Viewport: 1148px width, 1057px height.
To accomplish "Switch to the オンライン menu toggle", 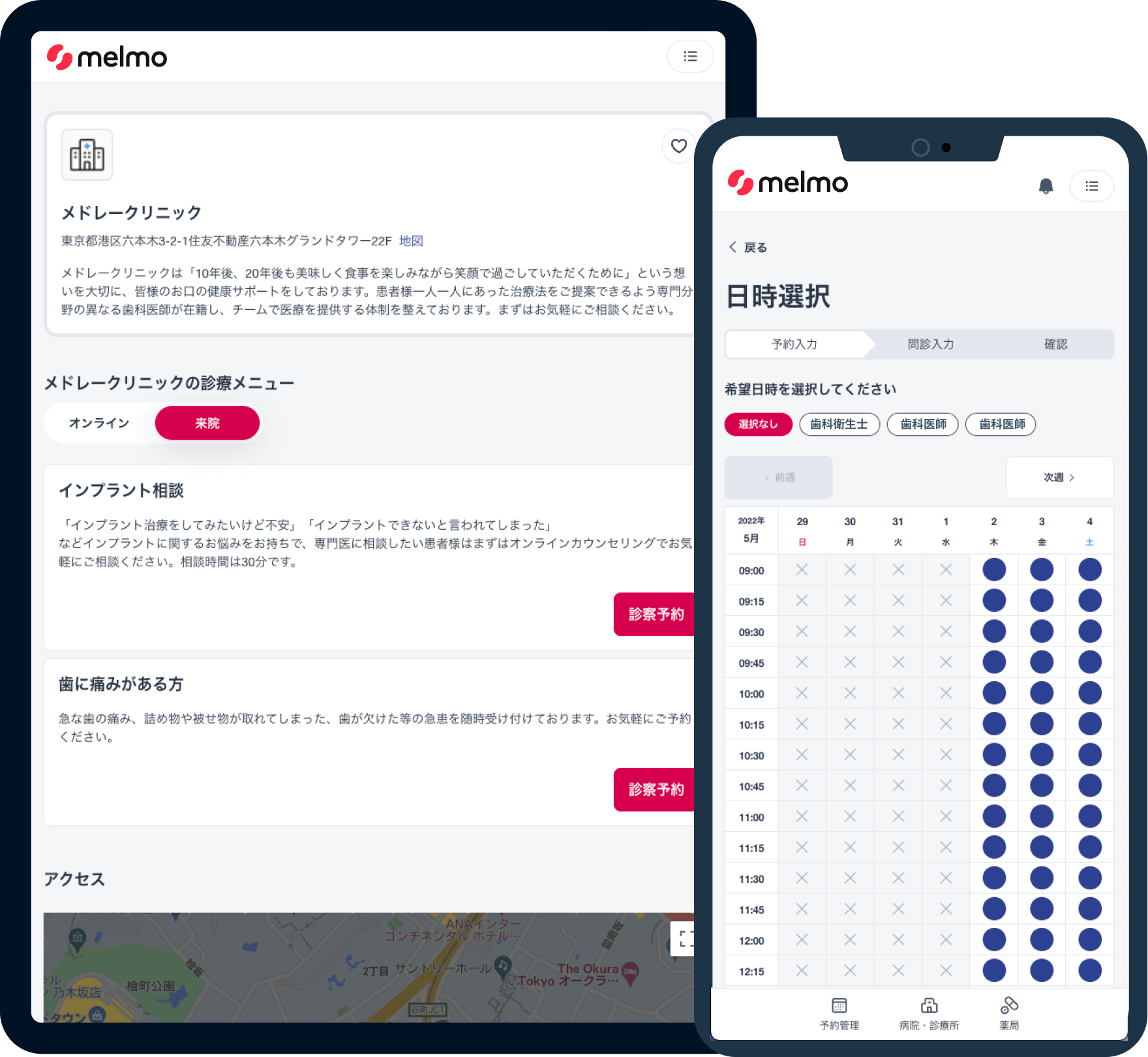I will (98, 423).
